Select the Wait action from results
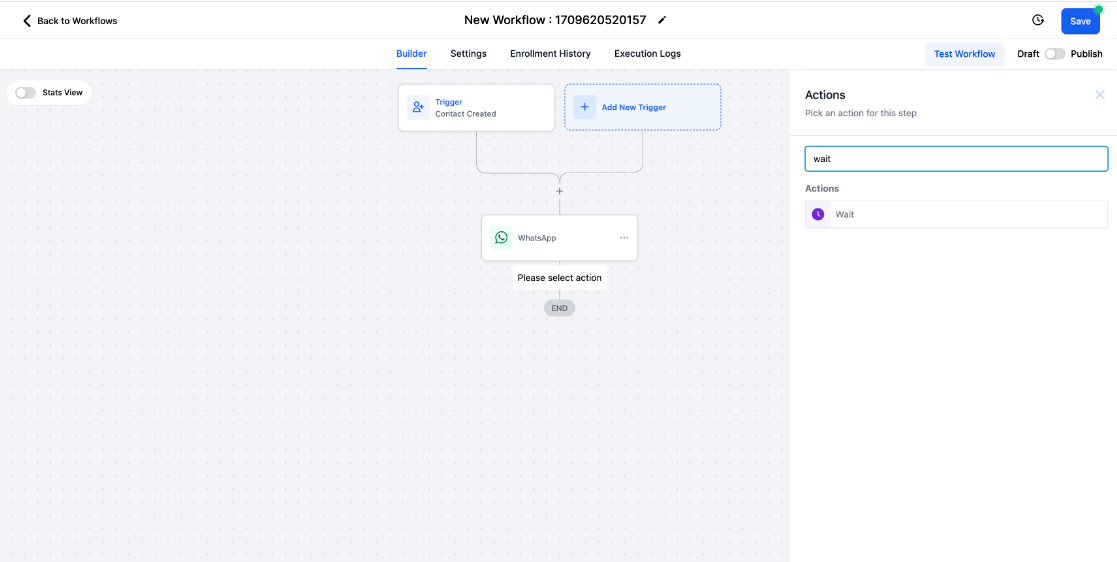Screen dimensions: 1117x562 coord(956,214)
